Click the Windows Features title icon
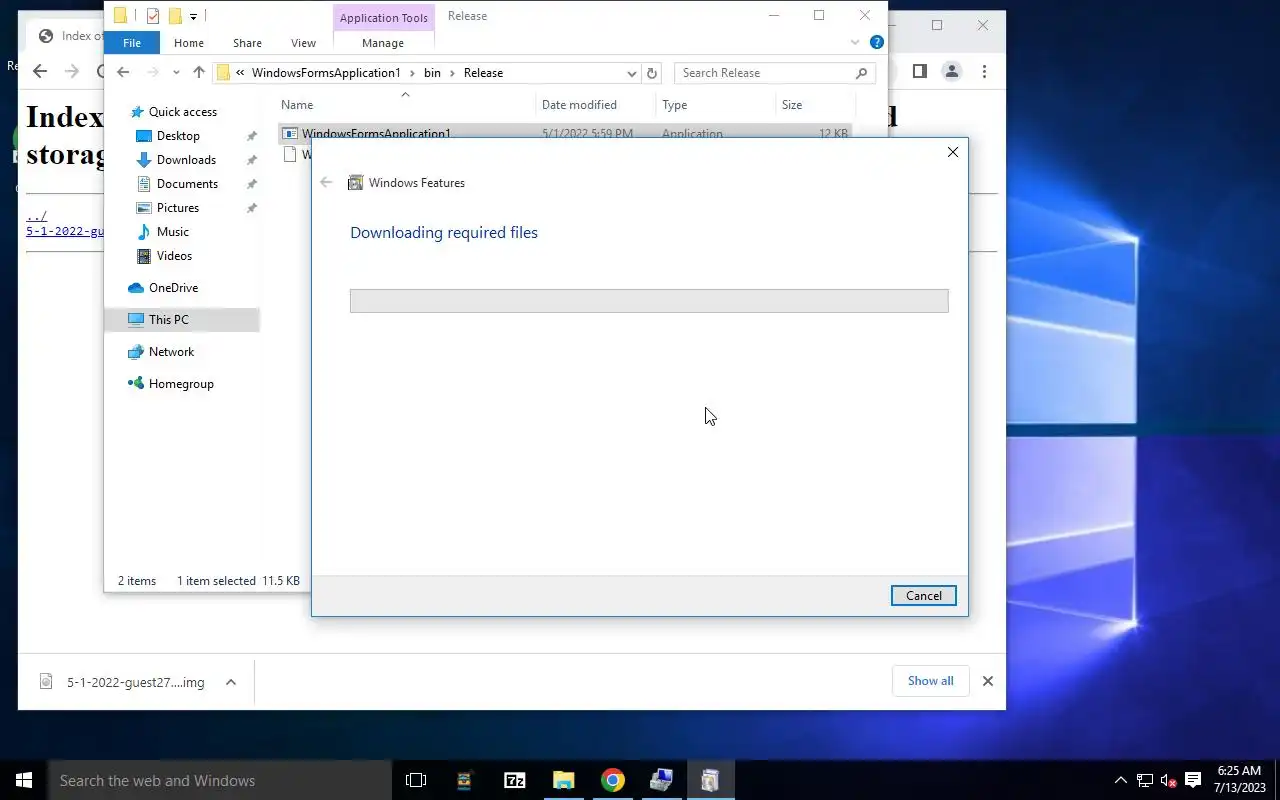The height and width of the screenshot is (800, 1280). point(355,183)
